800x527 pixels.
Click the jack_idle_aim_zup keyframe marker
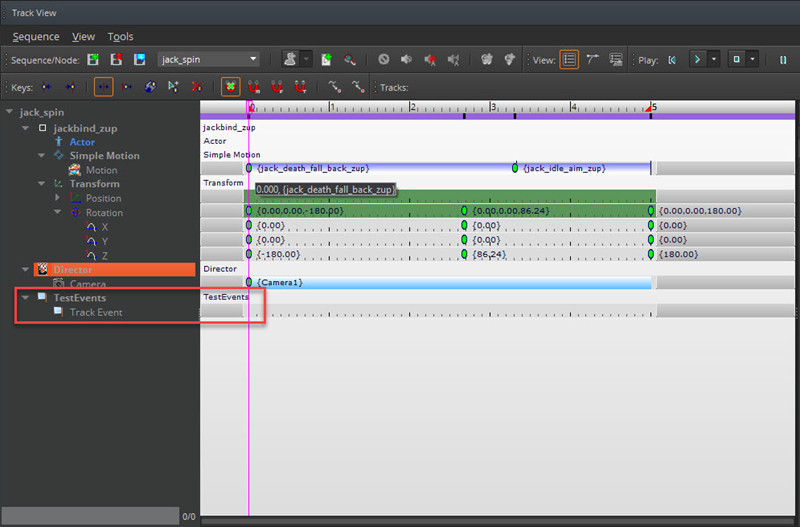(515, 168)
